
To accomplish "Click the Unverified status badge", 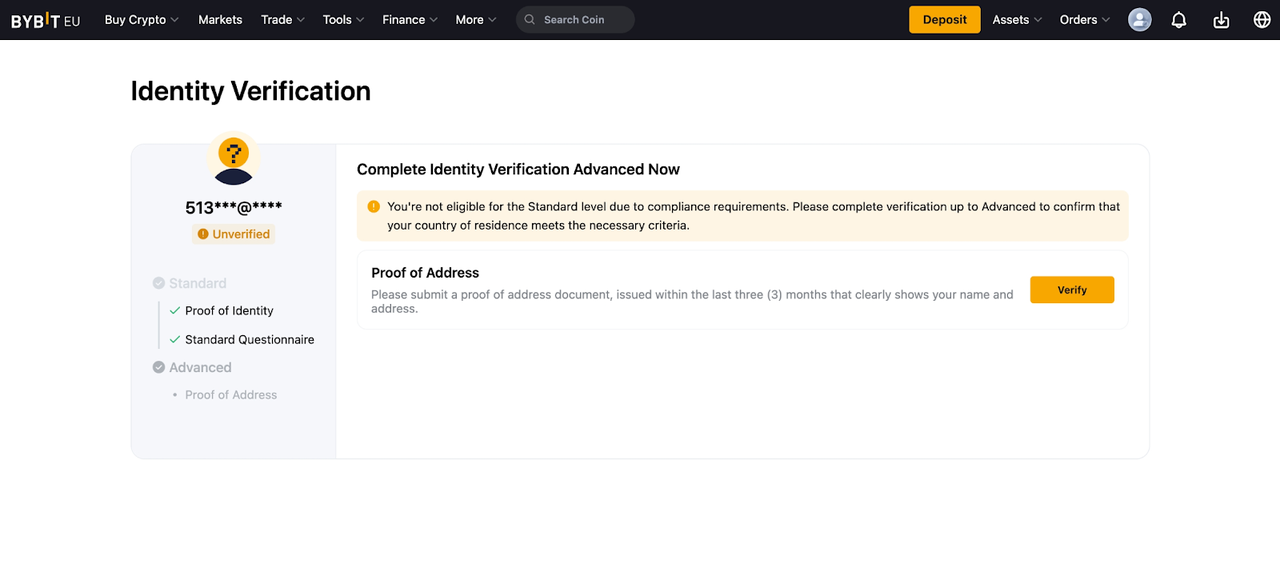I will pos(234,234).
